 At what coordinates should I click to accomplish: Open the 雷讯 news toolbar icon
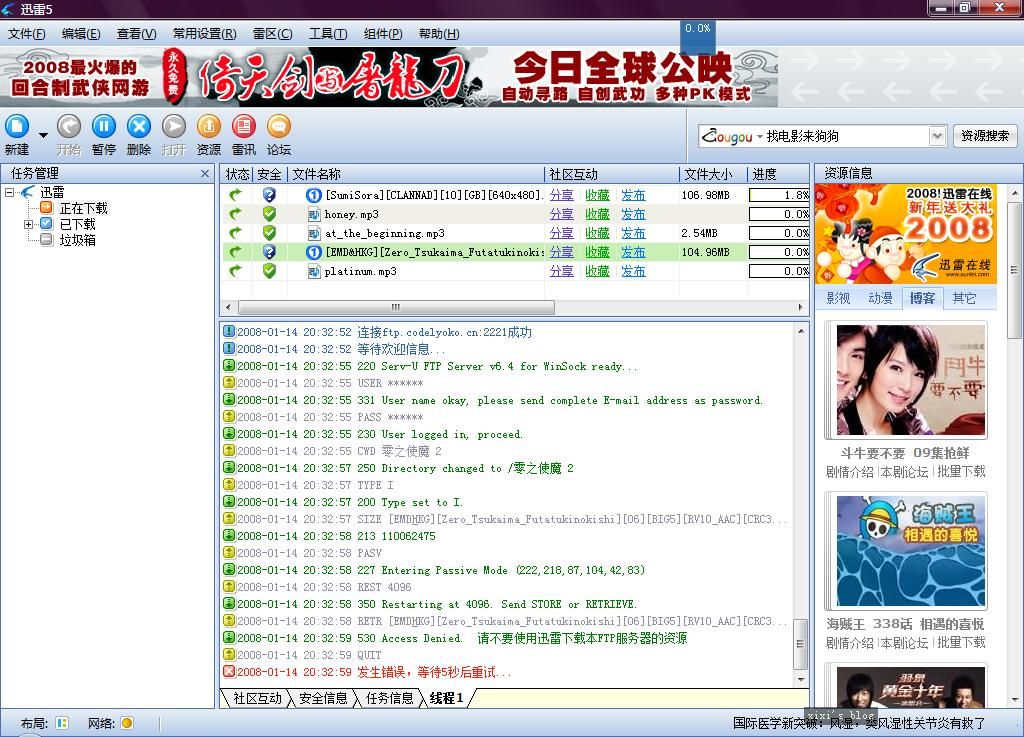pyautogui.click(x=244, y=127)
